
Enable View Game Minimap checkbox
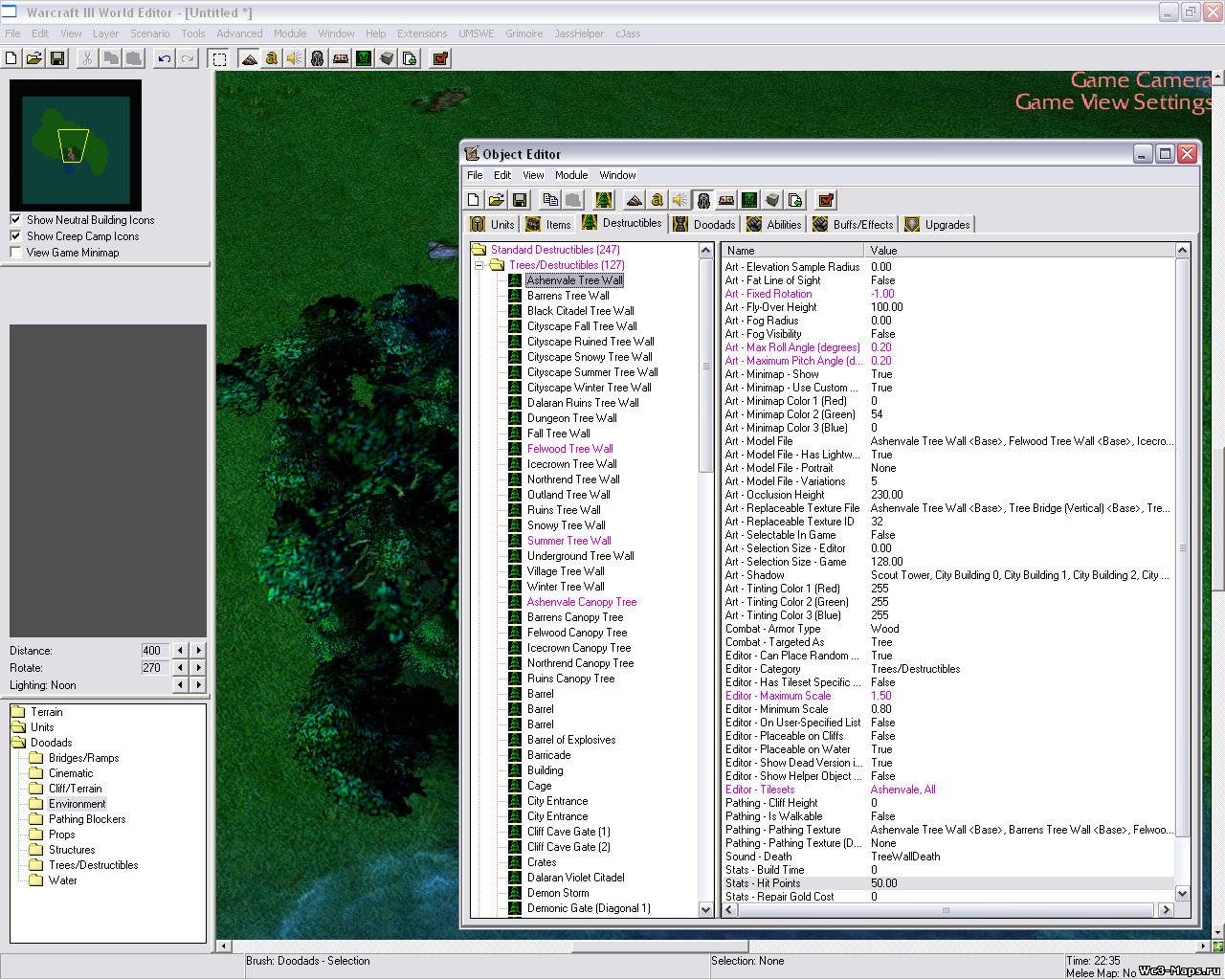pyautogui.click(x=15, y=253)
